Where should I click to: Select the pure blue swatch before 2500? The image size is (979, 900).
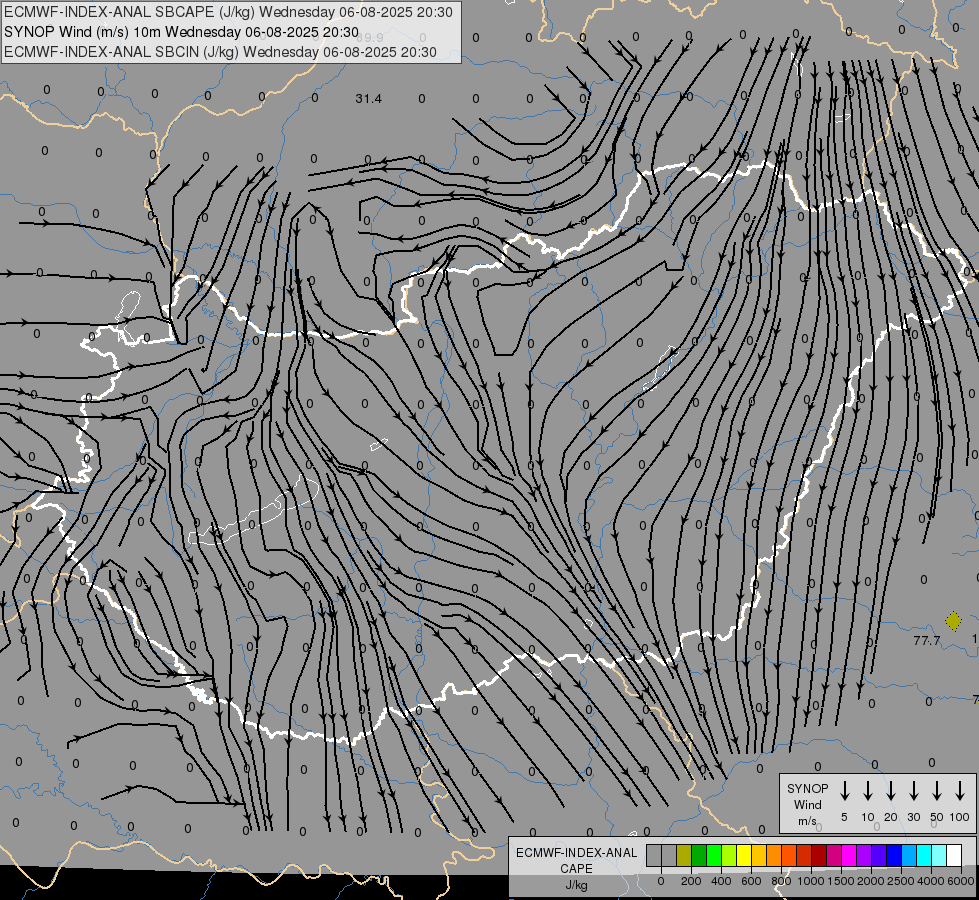[893, 855]
